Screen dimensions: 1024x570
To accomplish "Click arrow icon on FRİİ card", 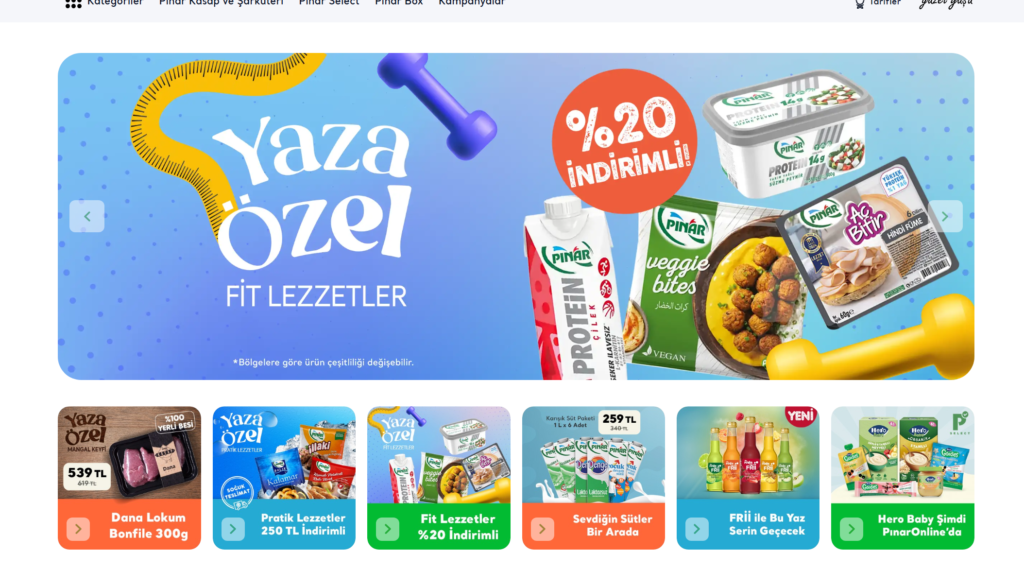I will (697, 528).
